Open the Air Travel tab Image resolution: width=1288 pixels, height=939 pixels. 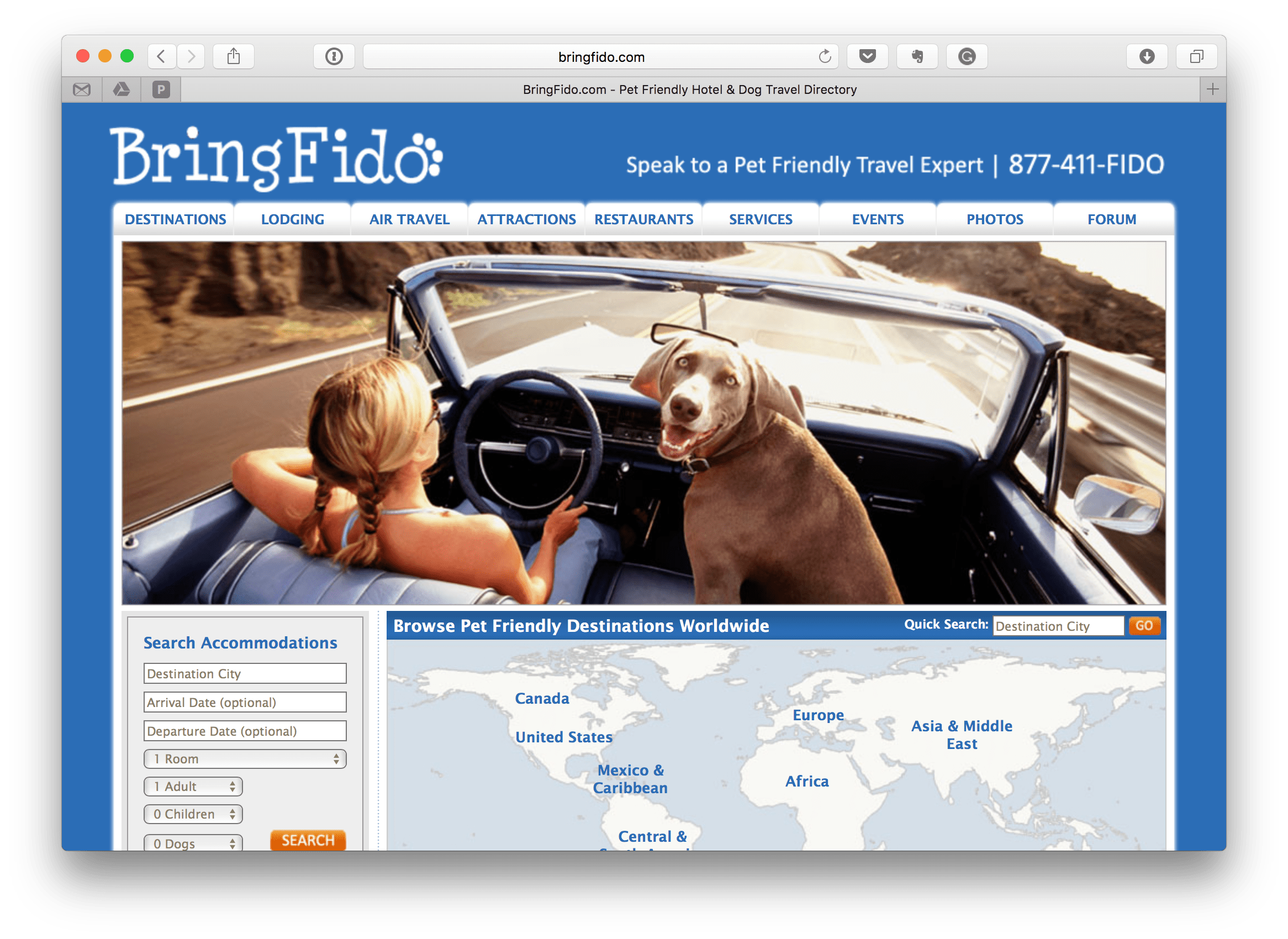pyautogui.click(x=409, y=219)
